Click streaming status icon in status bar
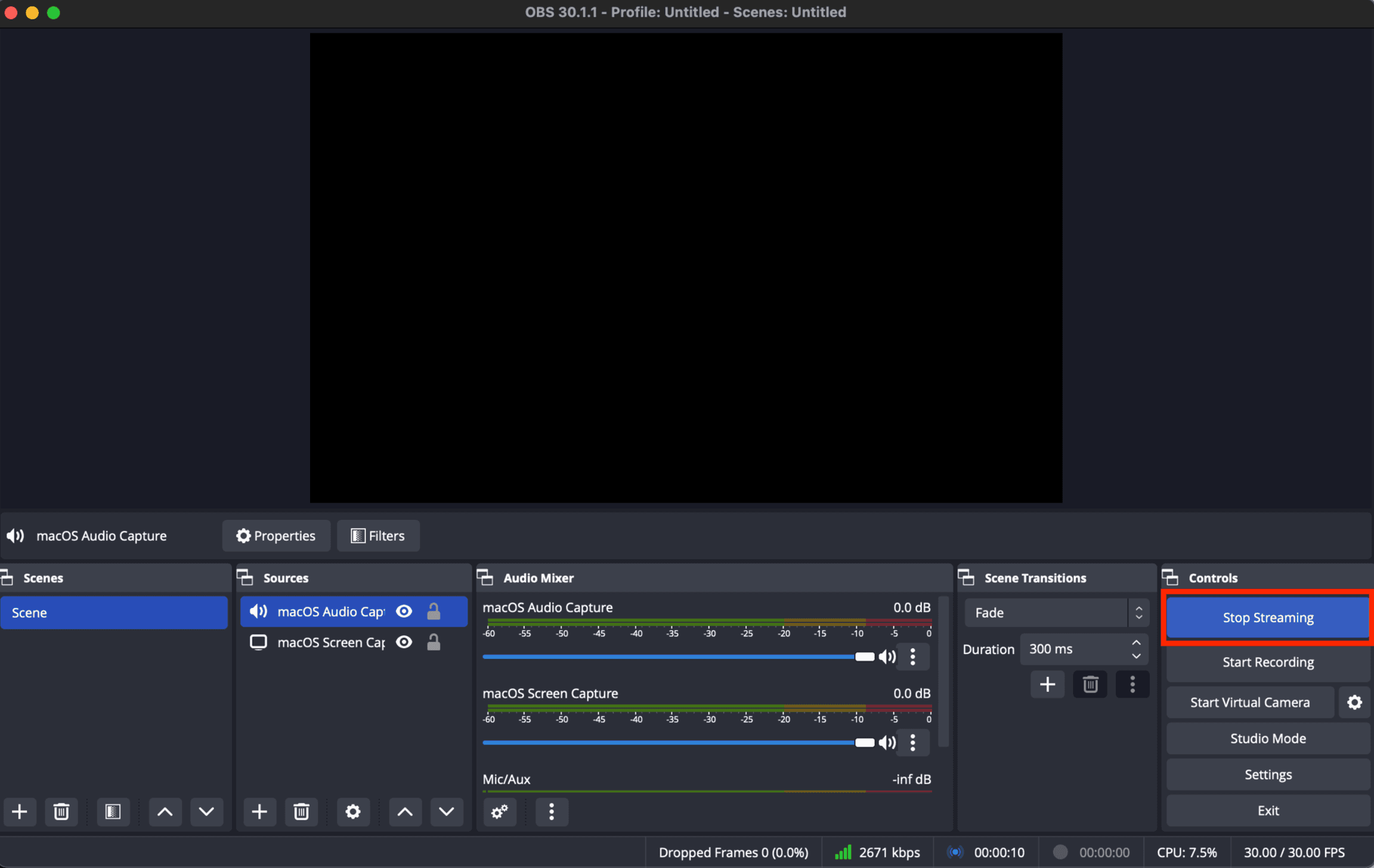This screenshot has width=1374, height=868. pyautogui.click(x=955, y=852)
